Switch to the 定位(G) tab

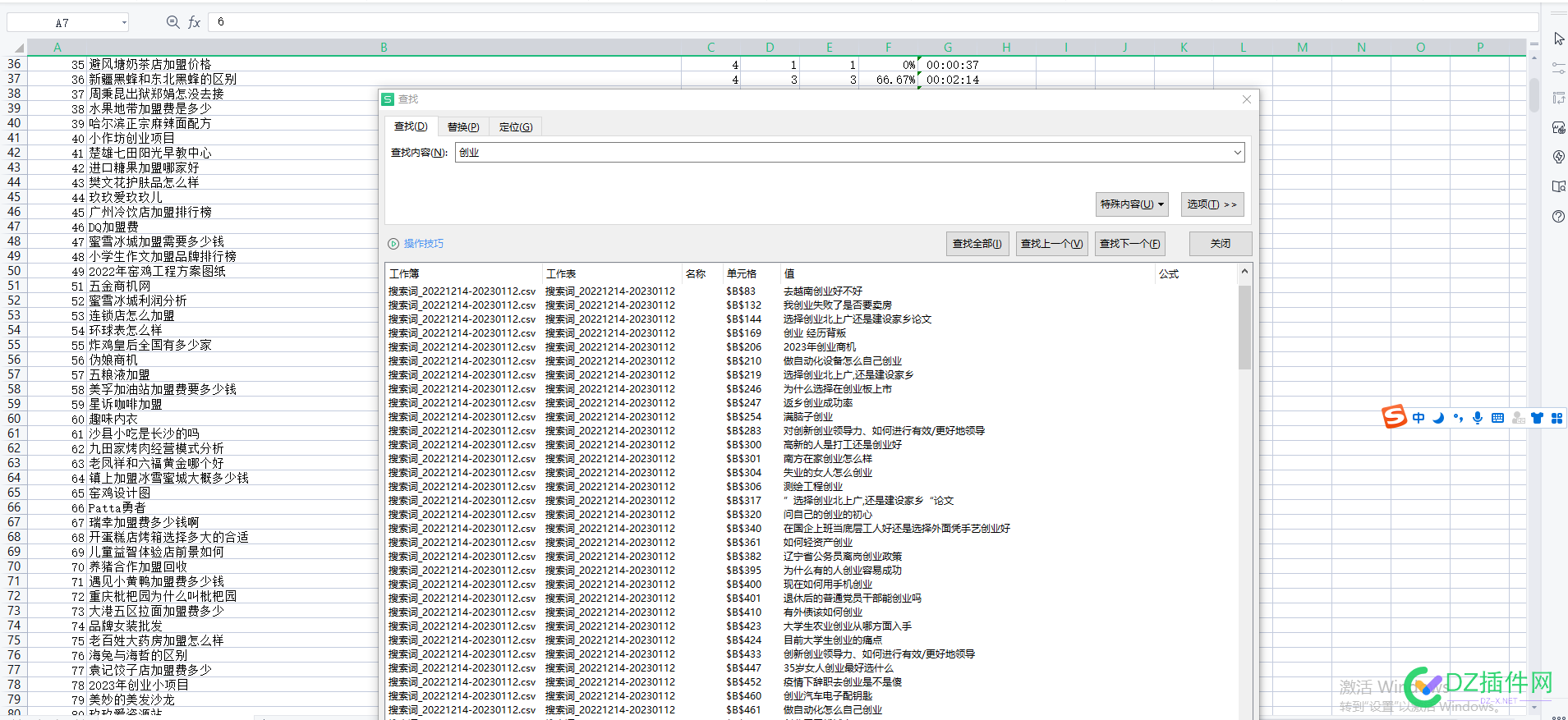coord(516,126)
